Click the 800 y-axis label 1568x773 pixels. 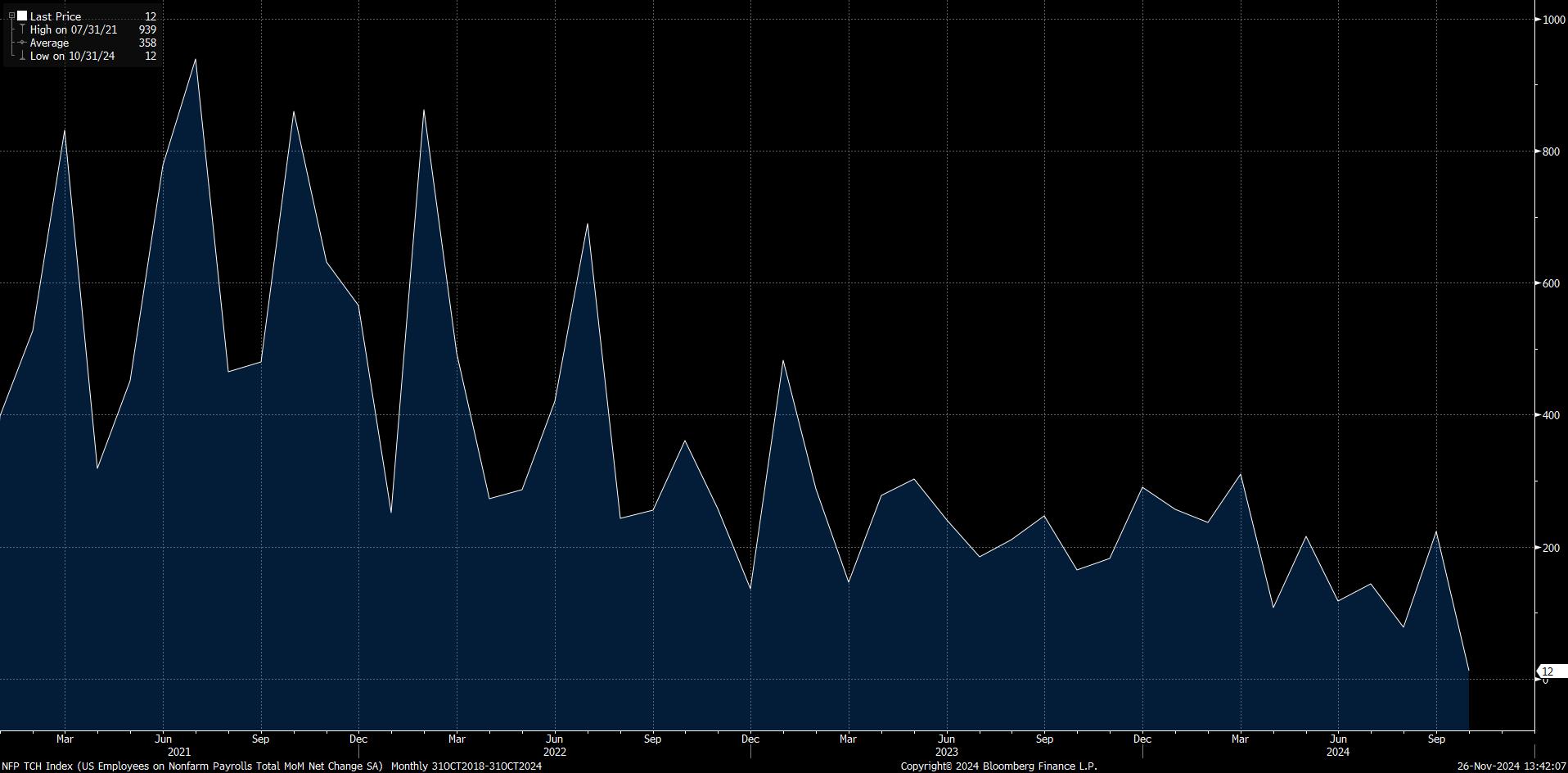pyautogui.click(x=1551, y=151)
